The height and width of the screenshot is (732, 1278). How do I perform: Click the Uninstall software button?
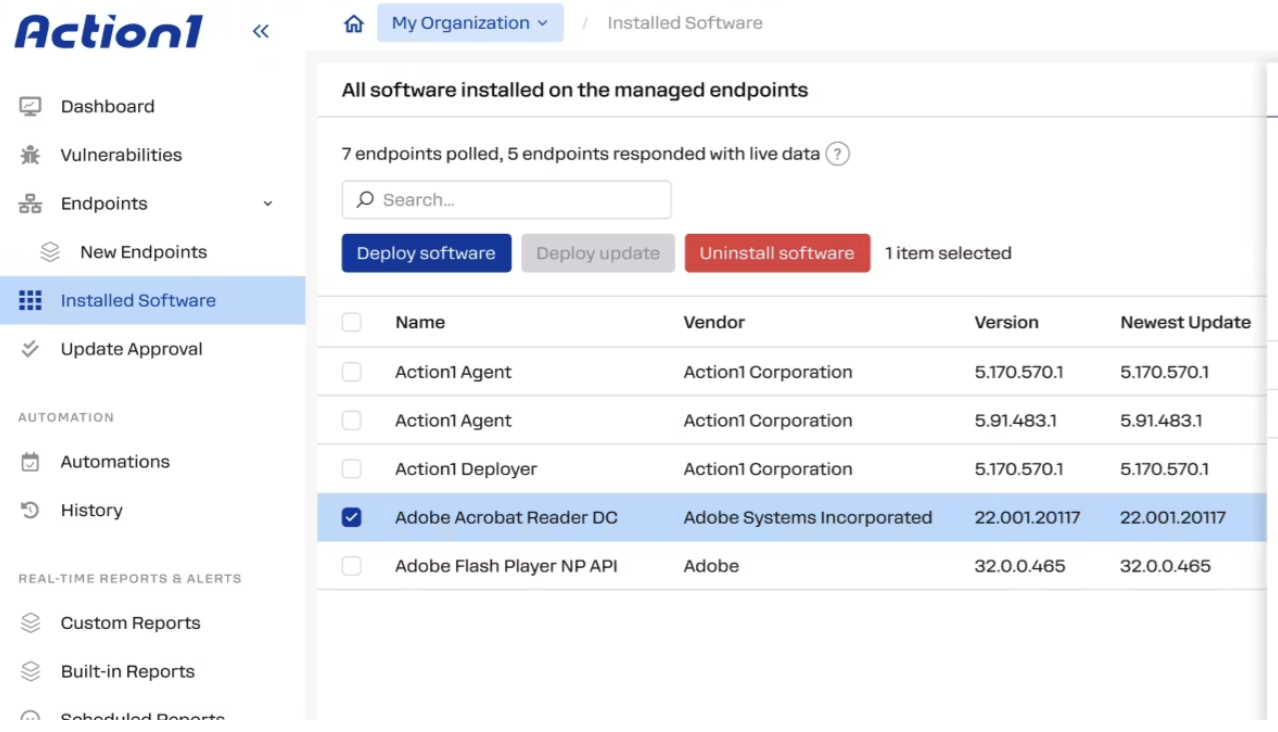777,253
